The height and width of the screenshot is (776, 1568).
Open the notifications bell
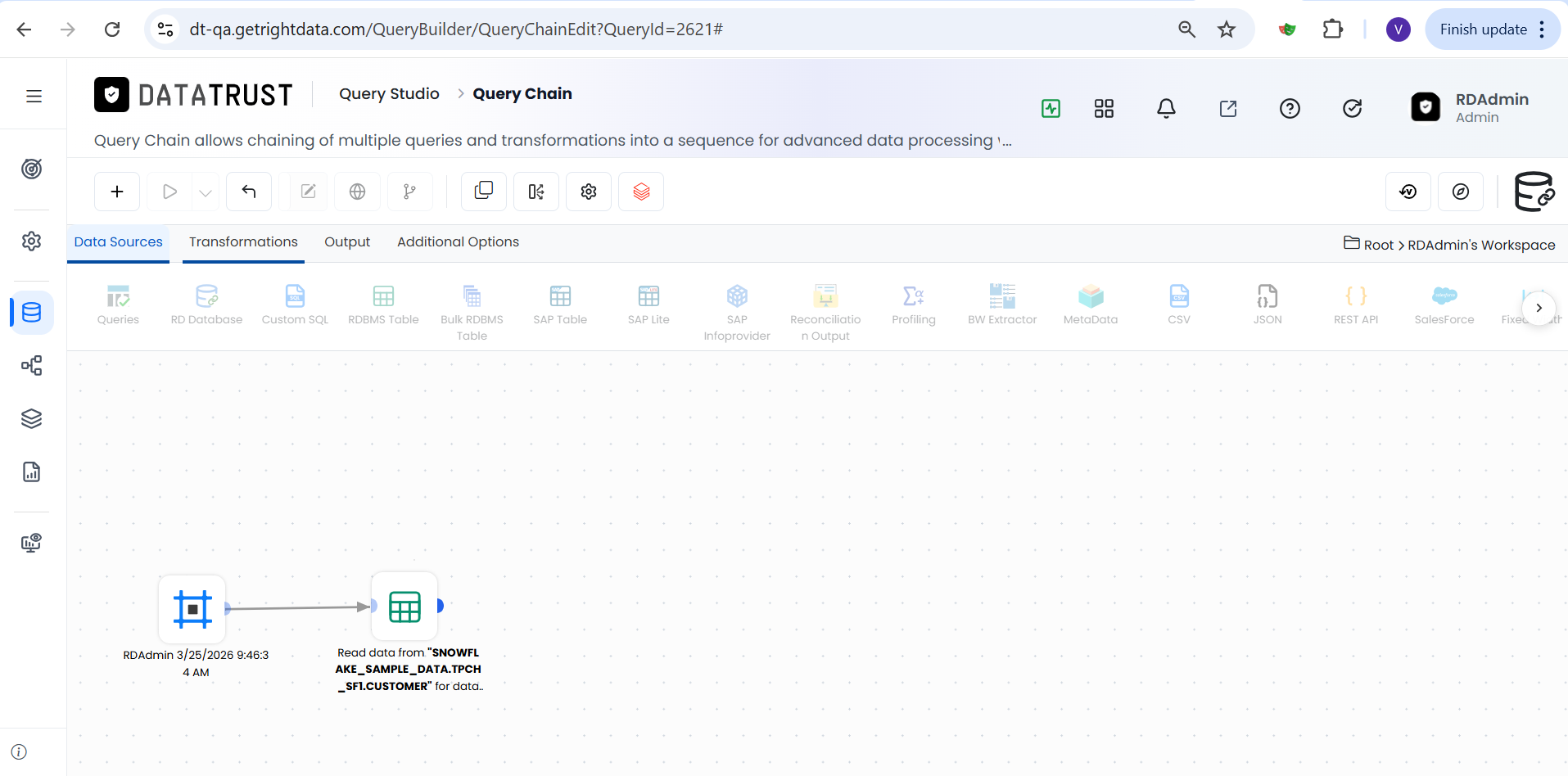coord(1166,108)
